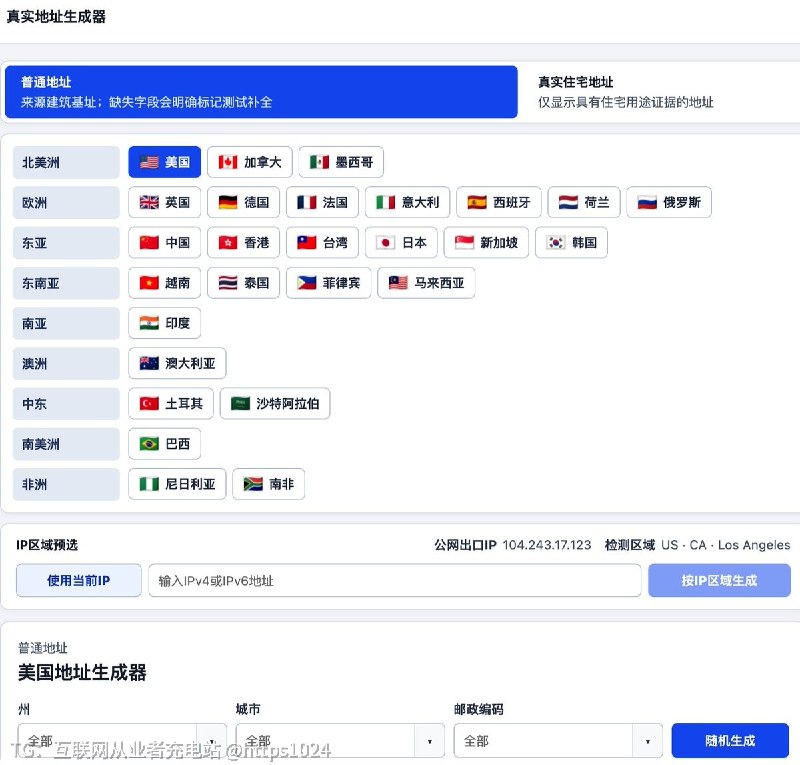800x765 pixels.
Task: Pick South Africa (南非) flag button
Action: pyautogui.click(x=268, y=484)
